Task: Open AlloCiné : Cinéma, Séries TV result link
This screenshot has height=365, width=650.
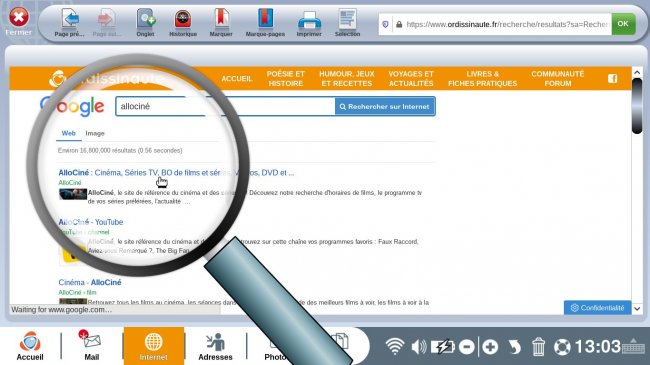Action: pos(176,173)
